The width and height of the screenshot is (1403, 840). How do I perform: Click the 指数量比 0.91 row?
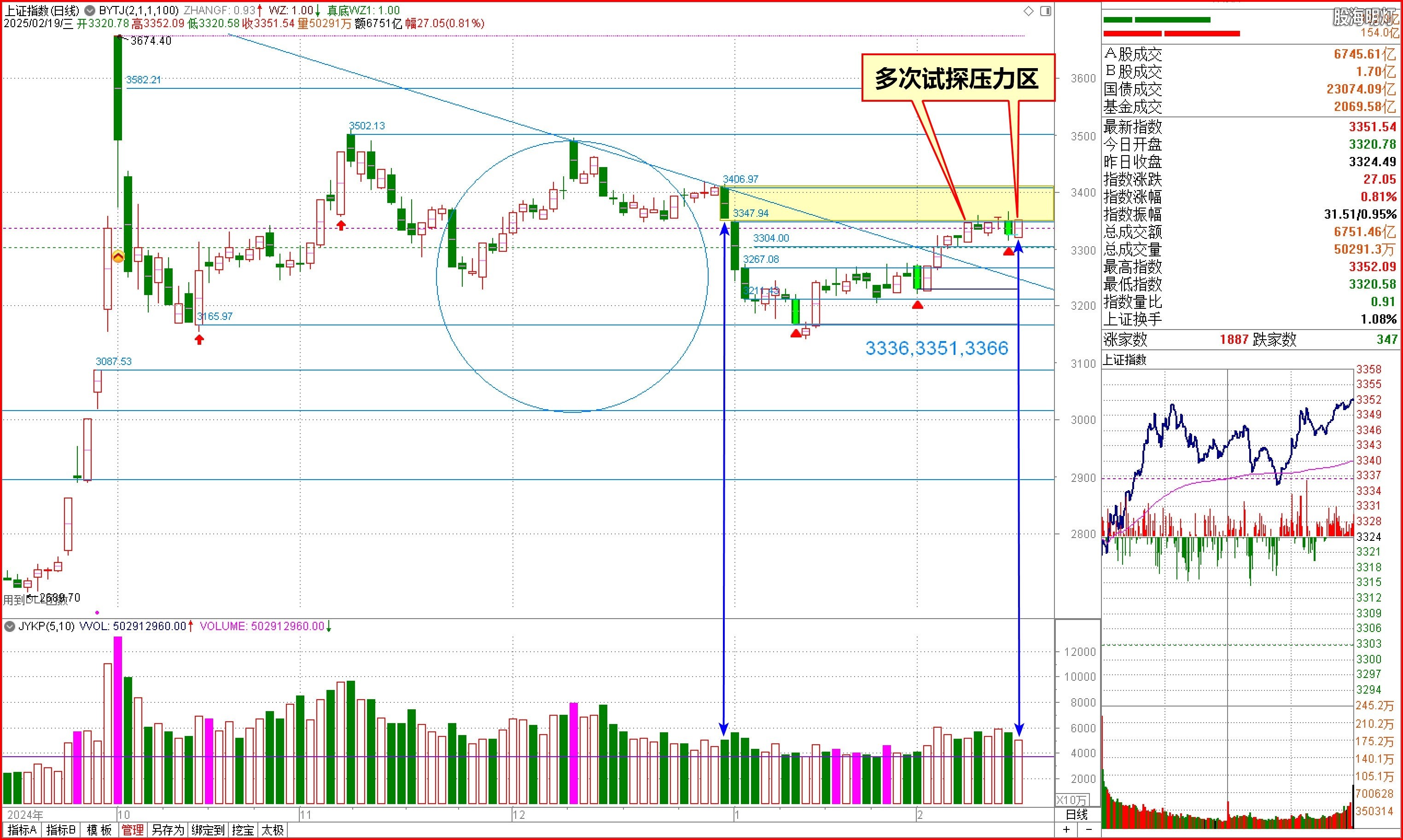[x=1250, y=301]
